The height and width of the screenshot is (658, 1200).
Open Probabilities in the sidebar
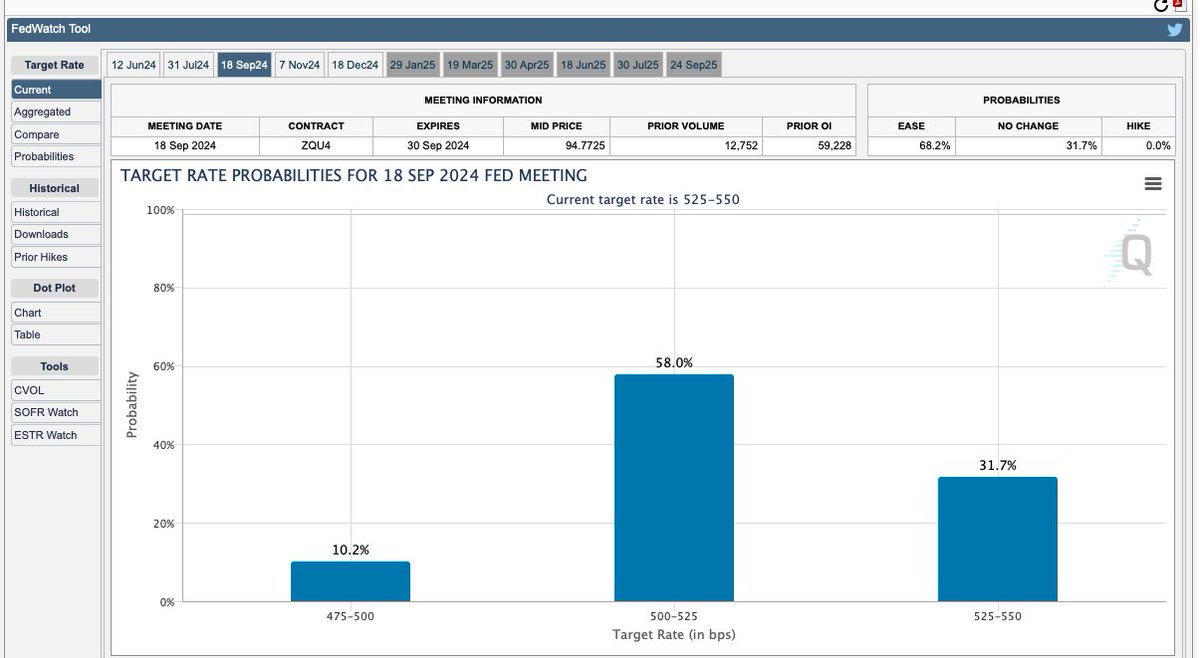[x=56, y=157]
